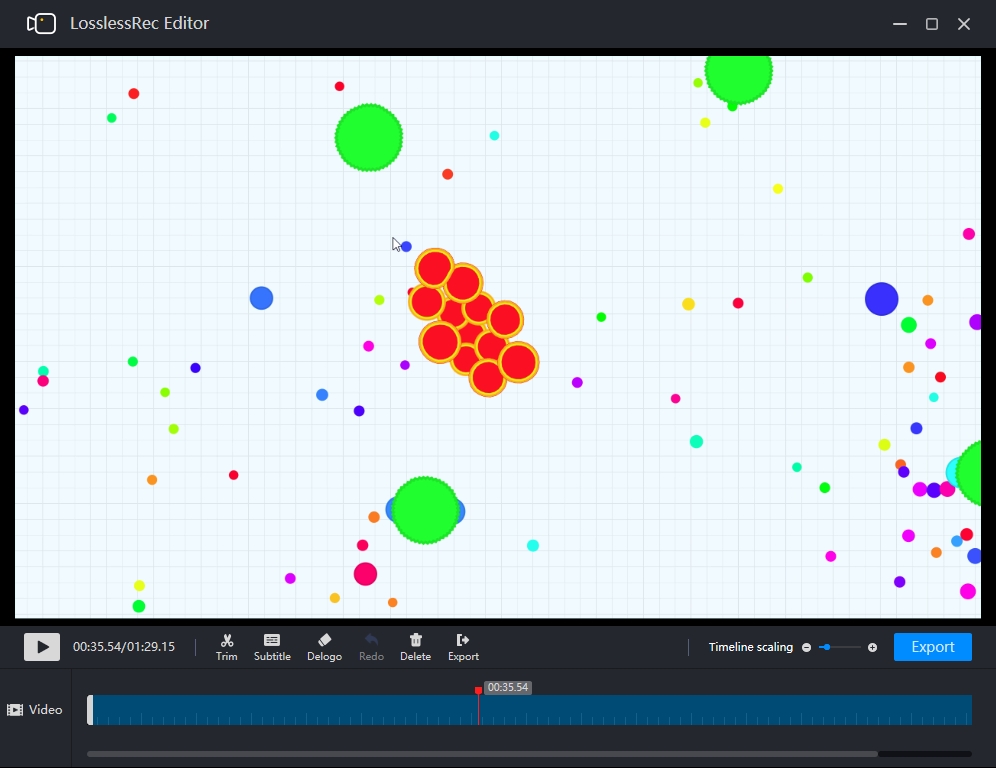
Task: Click the Timeline scaling slider handle
Action: tap(826, 647)
